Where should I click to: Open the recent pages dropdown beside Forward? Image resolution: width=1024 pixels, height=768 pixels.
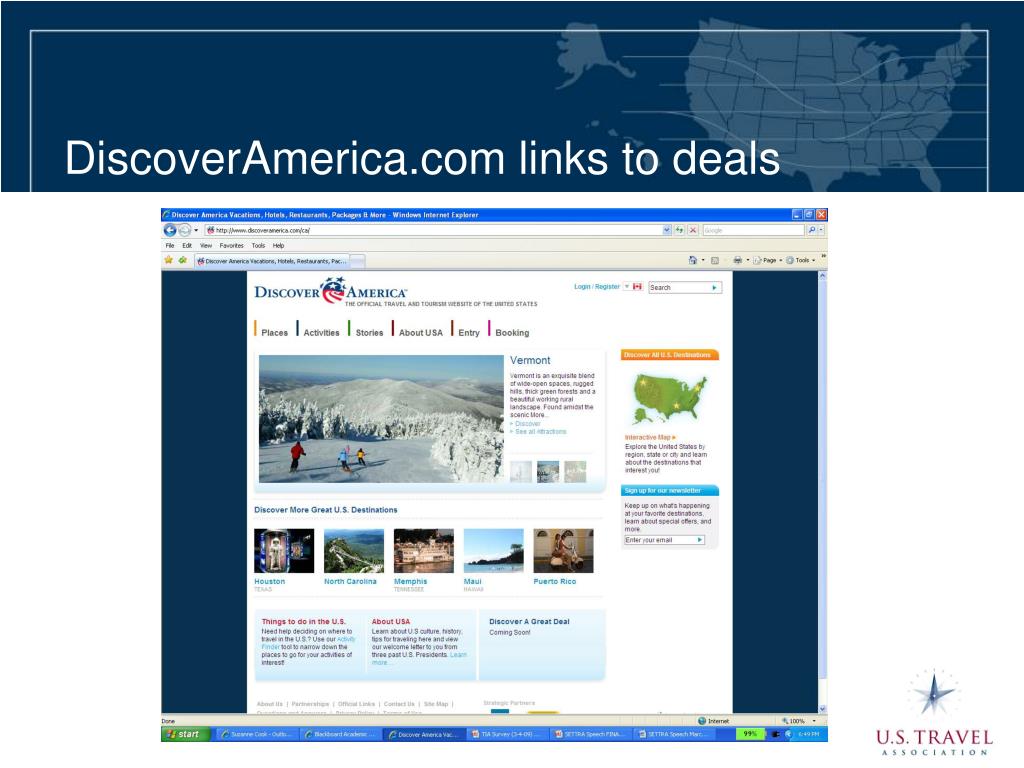click(196, 231)
